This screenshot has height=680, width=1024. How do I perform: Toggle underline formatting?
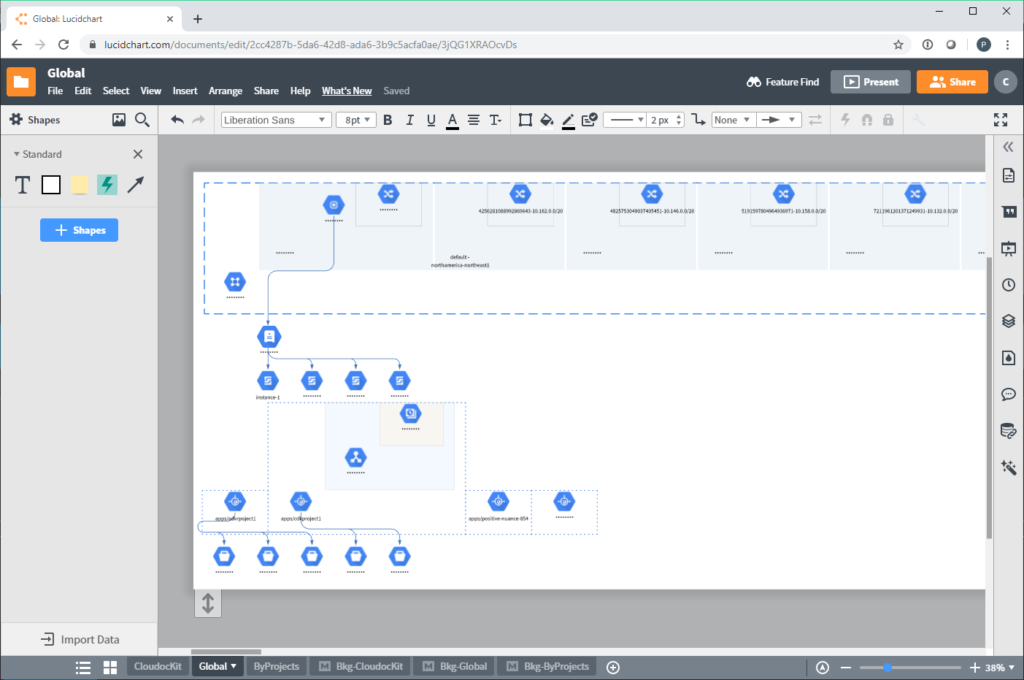point(431,120)
